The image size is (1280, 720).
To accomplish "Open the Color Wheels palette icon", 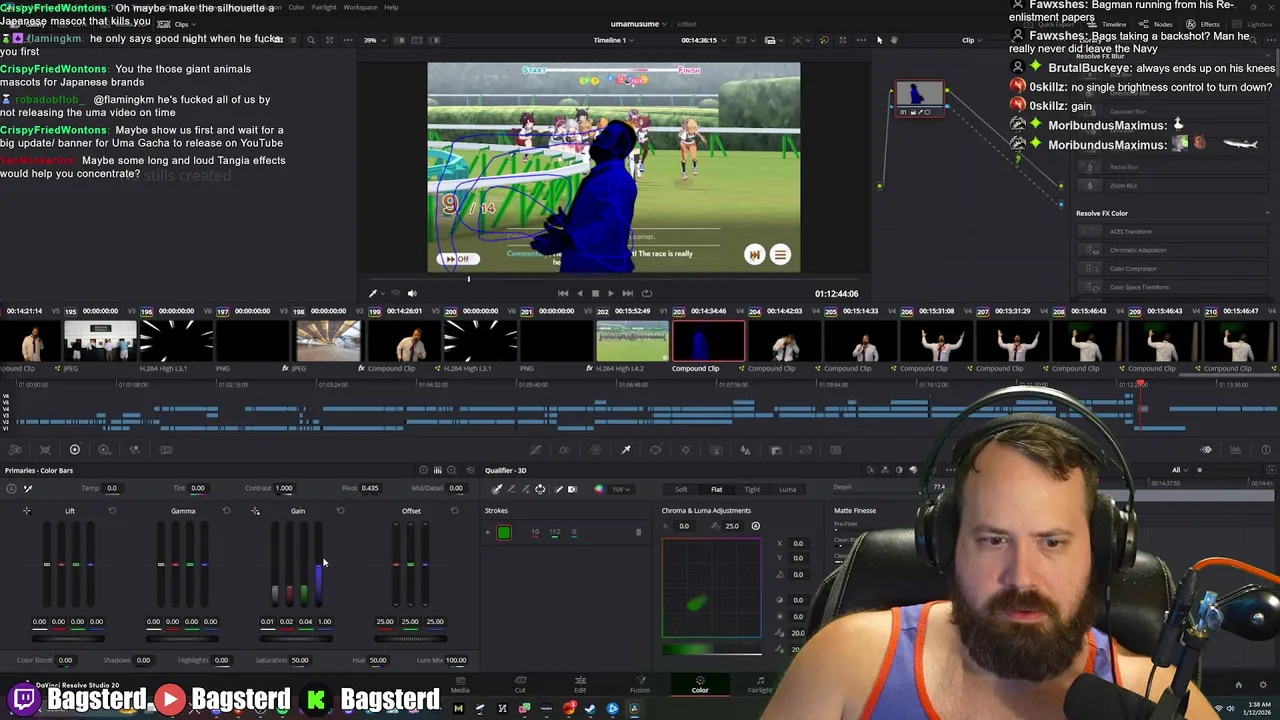I will click(x=74, y=450).
